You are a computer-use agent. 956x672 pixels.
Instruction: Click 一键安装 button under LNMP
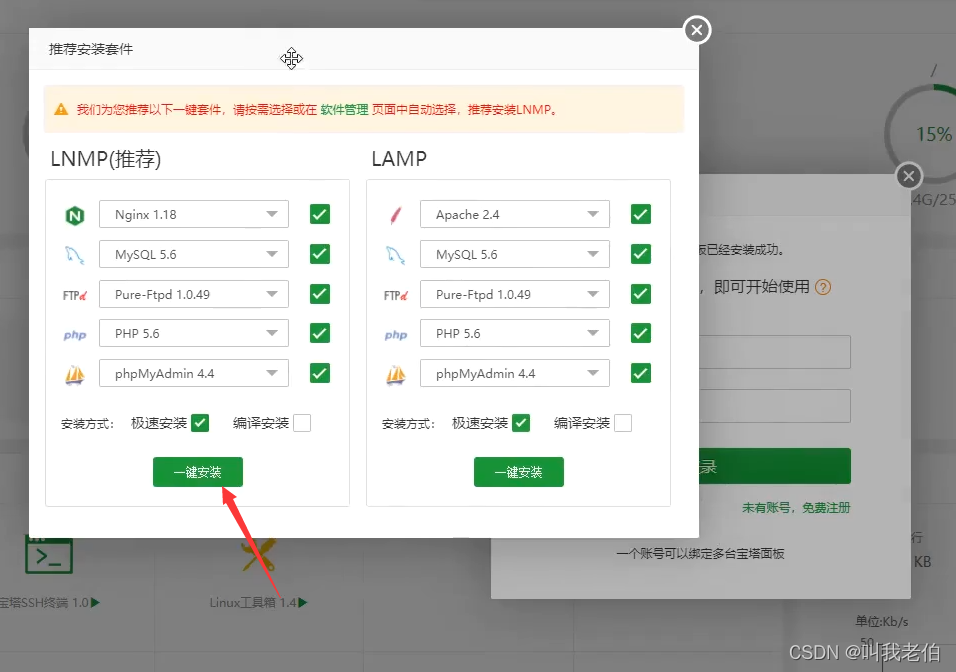pos(198,472)
